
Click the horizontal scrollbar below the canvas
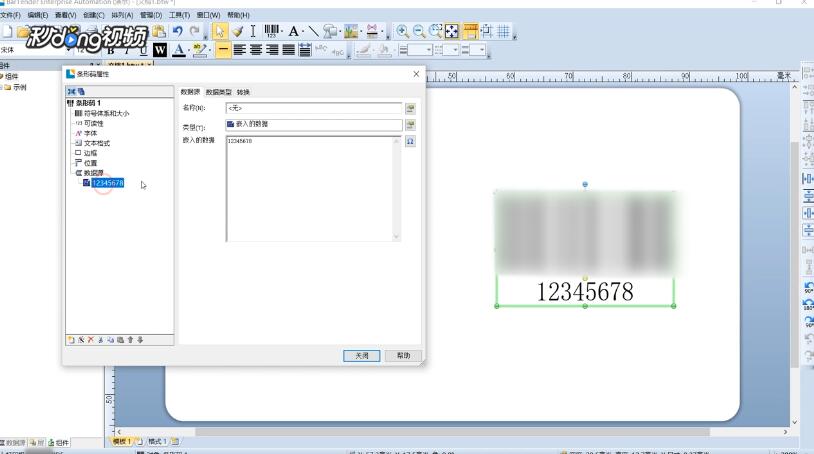[x=452, y=432]
